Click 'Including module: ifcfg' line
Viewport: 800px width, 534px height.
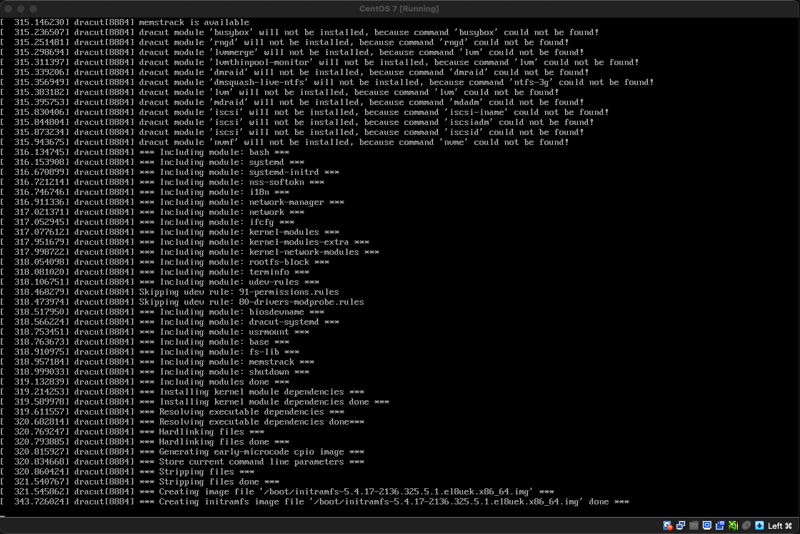[147, 222]
